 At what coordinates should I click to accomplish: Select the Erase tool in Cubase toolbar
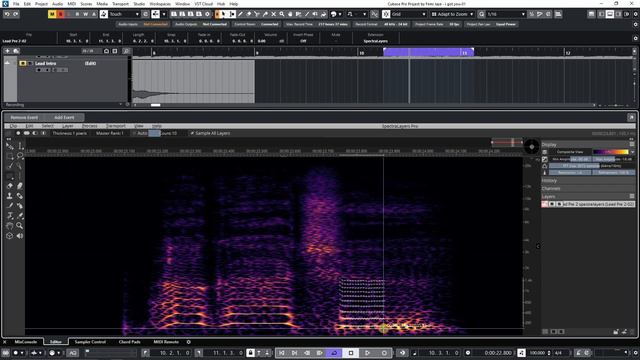(x=249, y=14)
